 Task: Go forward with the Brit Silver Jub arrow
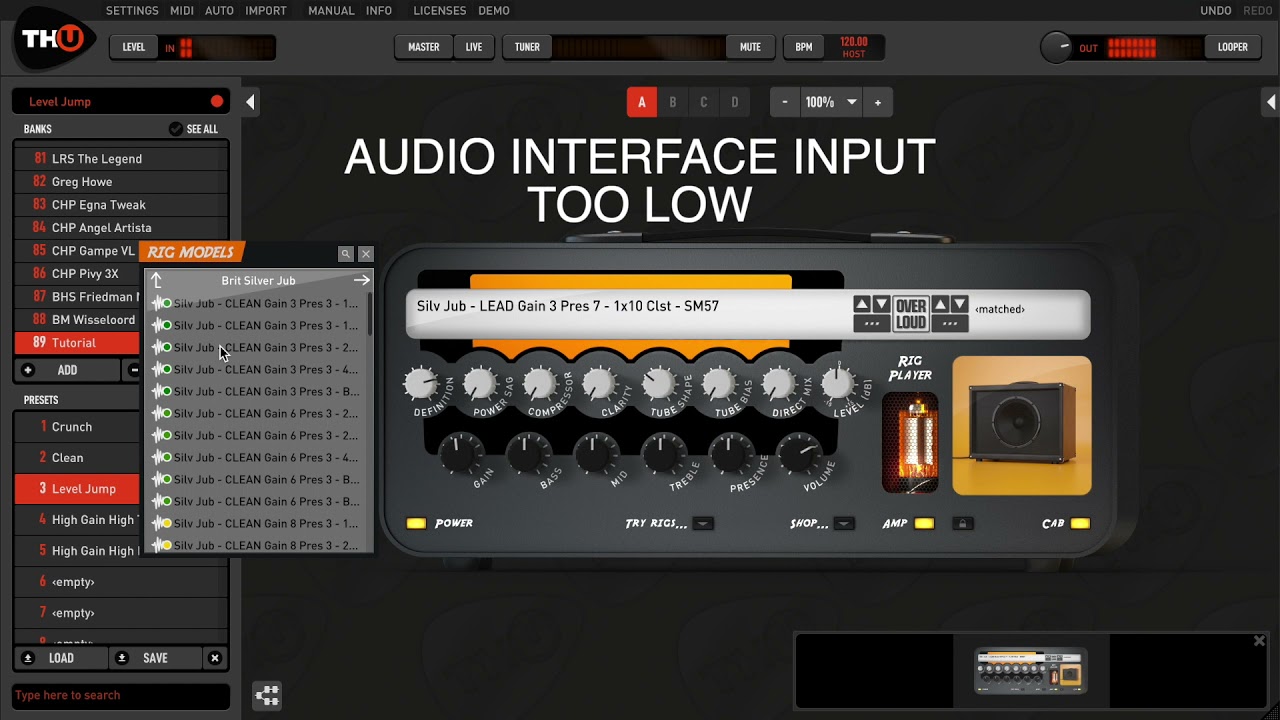[x=361, y=281]
